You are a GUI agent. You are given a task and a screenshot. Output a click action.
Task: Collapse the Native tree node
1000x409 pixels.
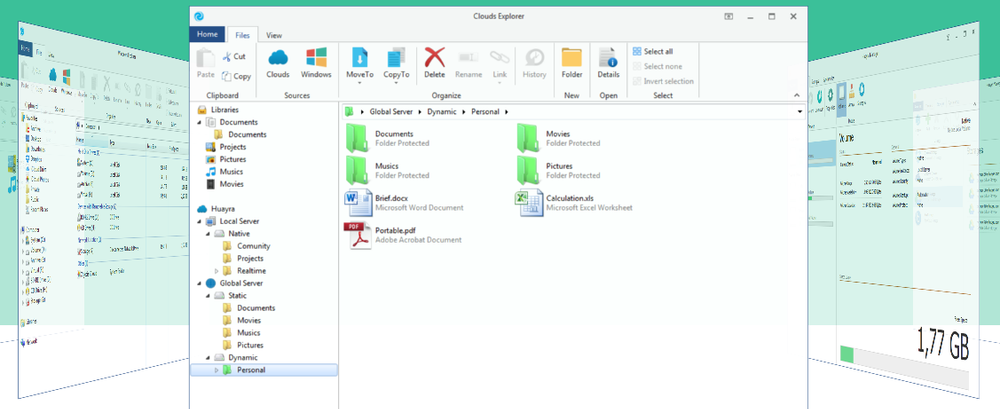coord(208,234)
